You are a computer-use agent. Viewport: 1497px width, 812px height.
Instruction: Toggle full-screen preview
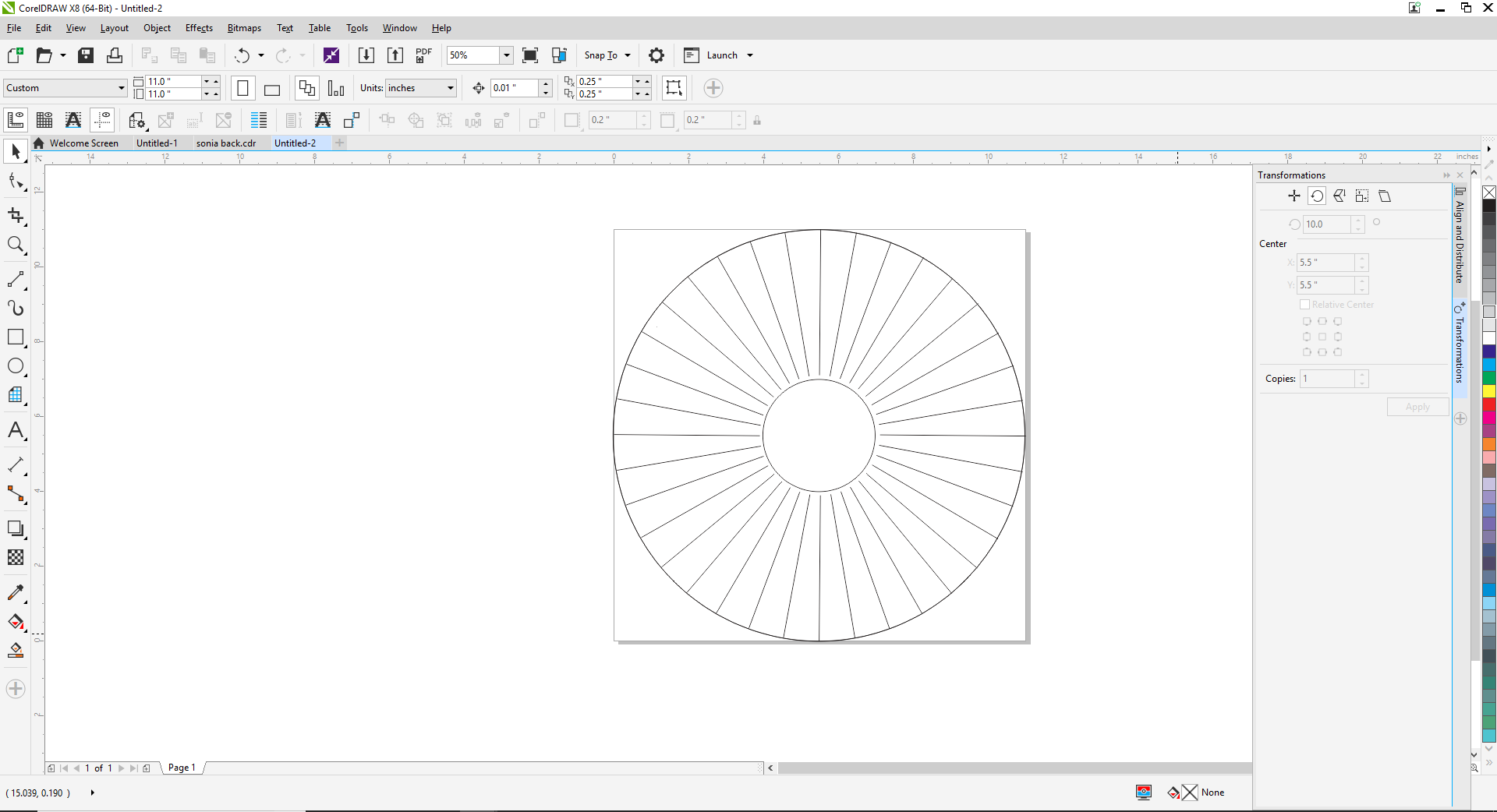(530, 55)
